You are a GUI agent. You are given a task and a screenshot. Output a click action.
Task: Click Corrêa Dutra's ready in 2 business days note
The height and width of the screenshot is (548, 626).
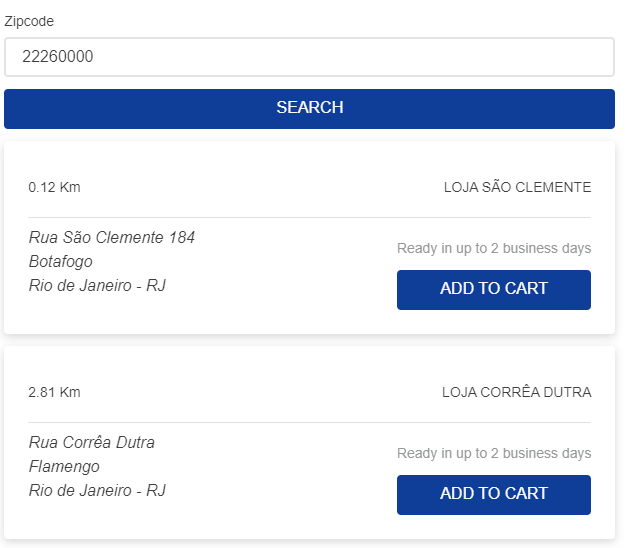coord(494,453)
